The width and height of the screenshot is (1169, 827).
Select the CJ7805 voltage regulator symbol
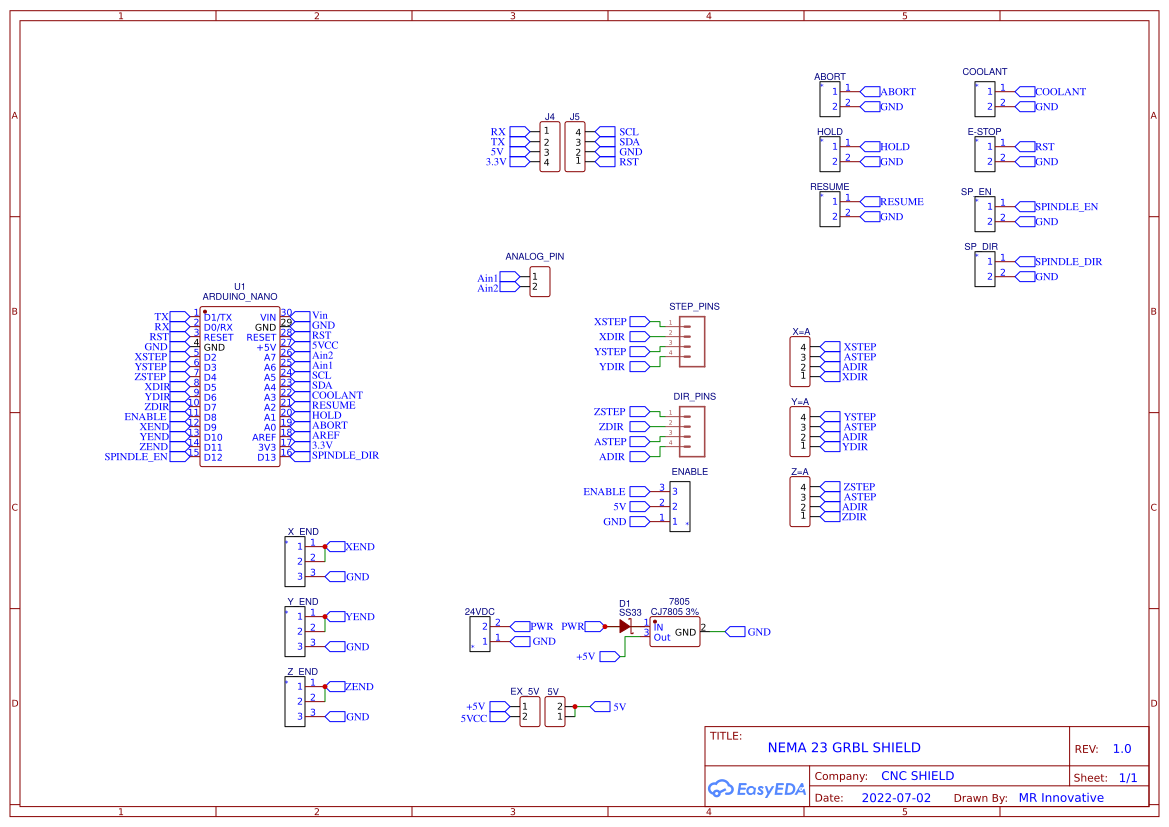click(x=674, y=631)
